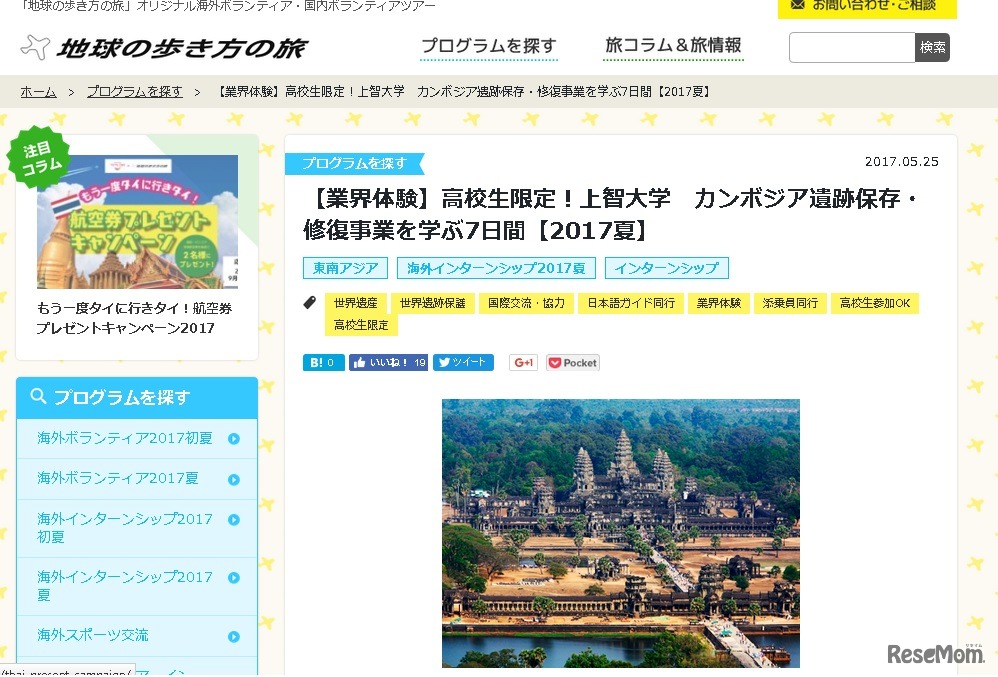Expand 海外スポーツ交流 via its arrow

click(236, 635)
